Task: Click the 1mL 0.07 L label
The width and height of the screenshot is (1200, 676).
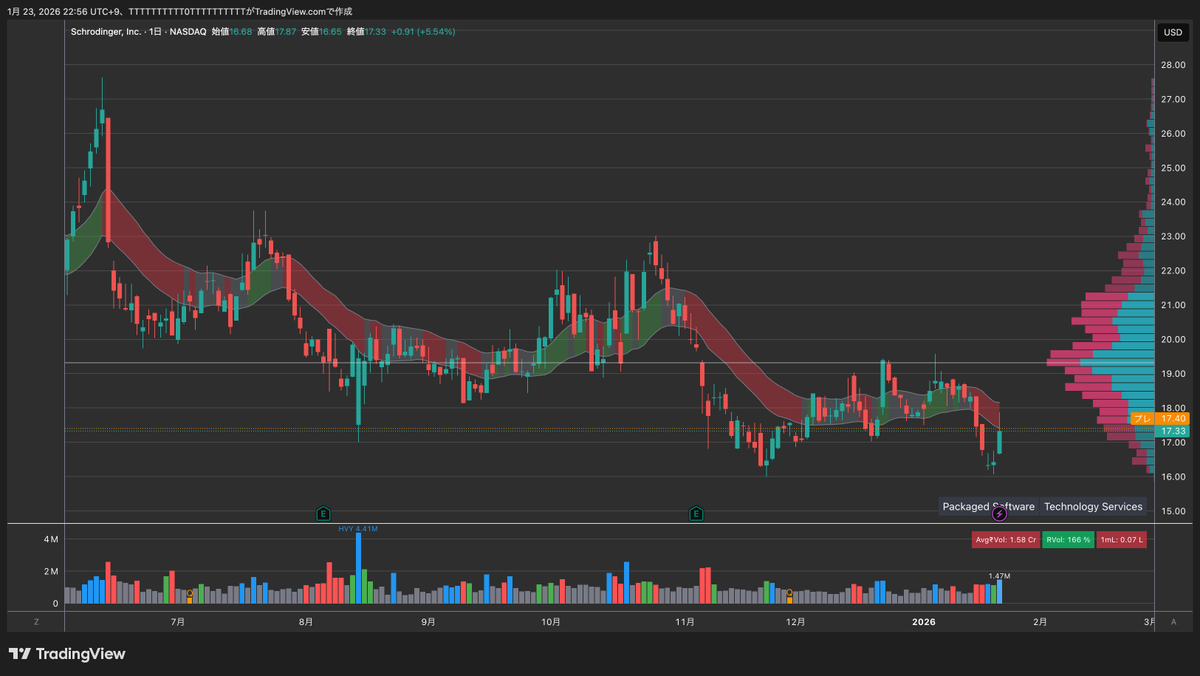Action: tap(1122, 540)
